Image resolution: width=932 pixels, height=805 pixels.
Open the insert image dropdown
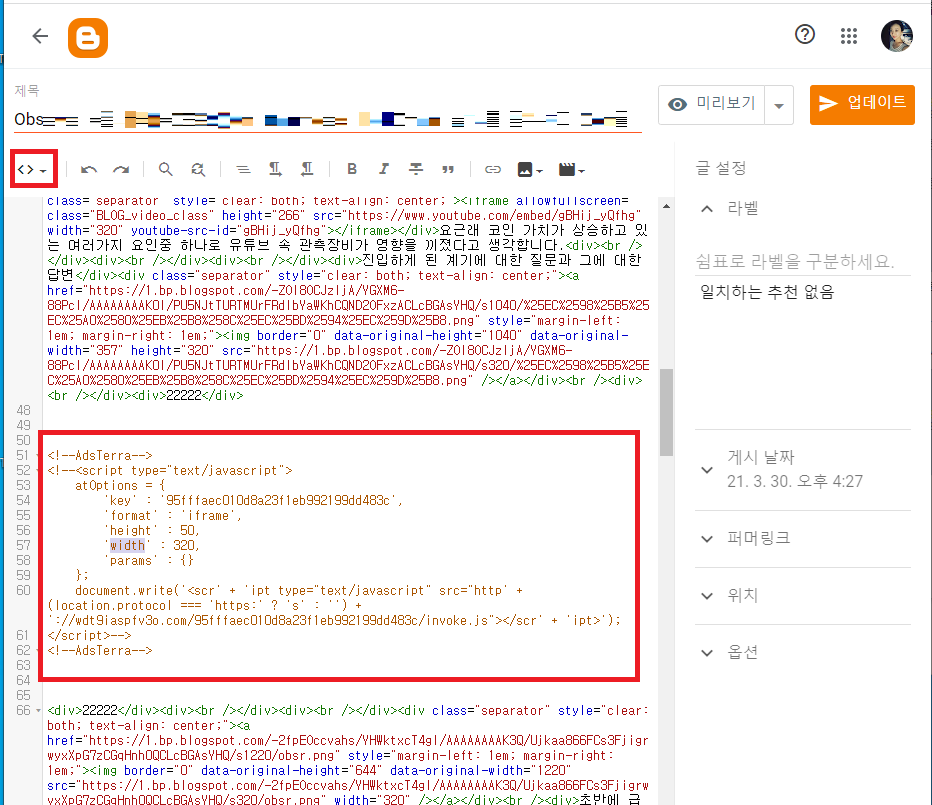[530, 169]
